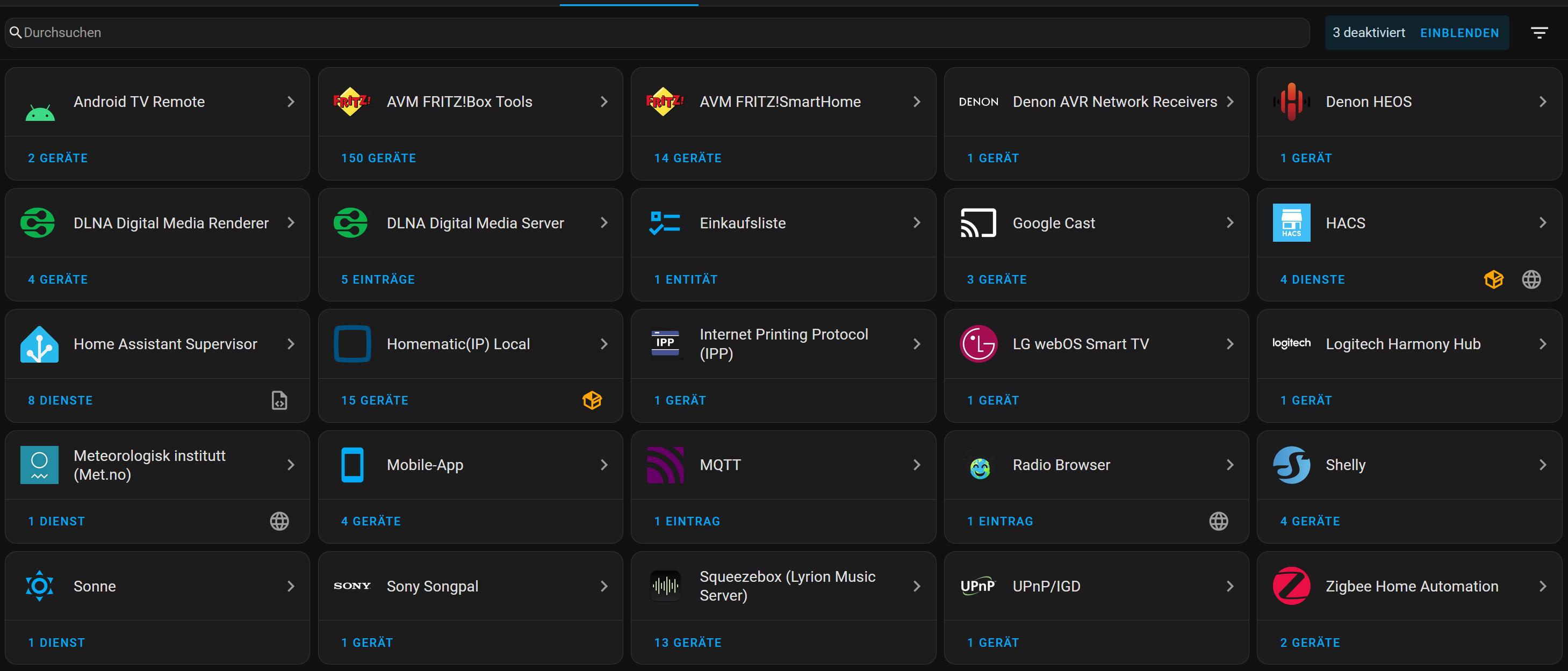Click the MQTT logo icon
This screenshot has width=1568, height=671.
tap(665, 465)
